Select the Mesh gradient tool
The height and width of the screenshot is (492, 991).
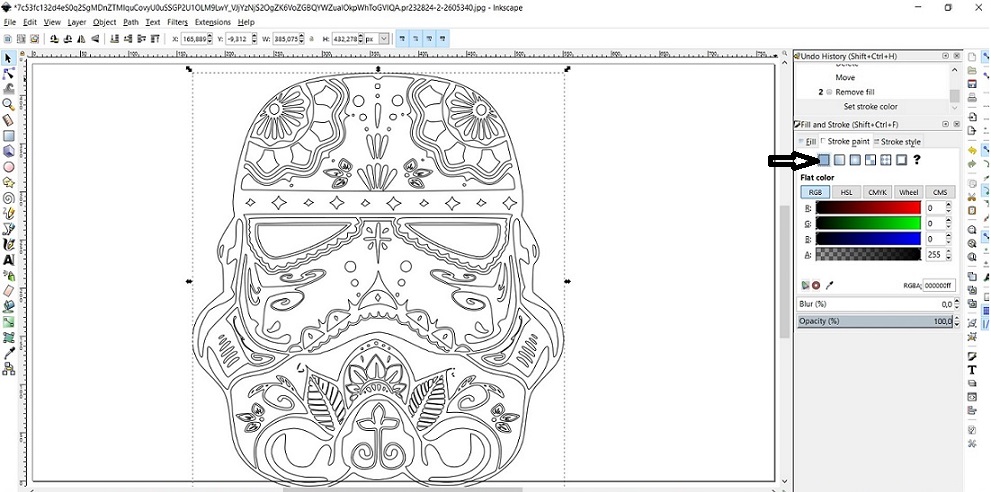tap(8, 337)
